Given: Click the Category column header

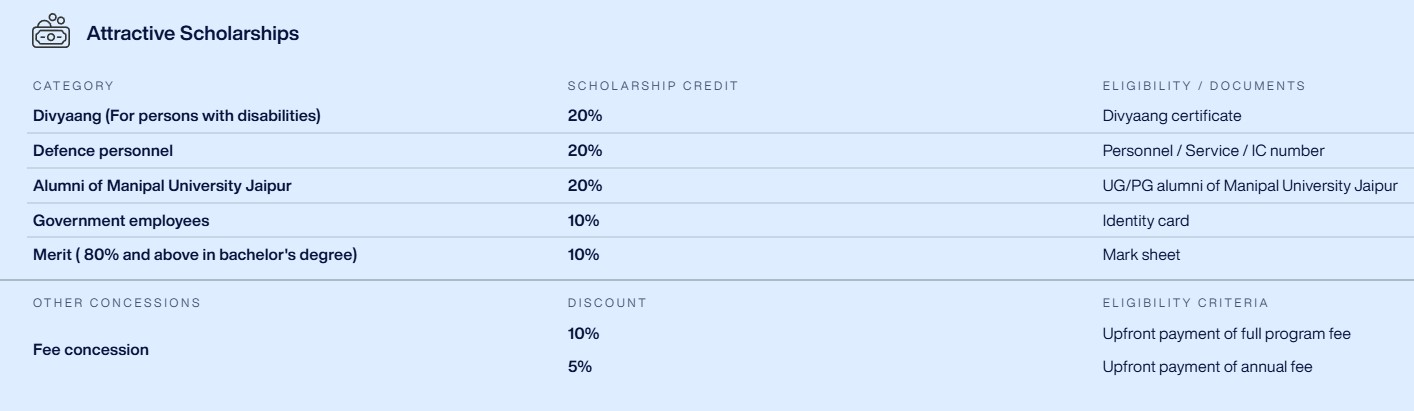Looking at the screenshot, I should (74, 86).
